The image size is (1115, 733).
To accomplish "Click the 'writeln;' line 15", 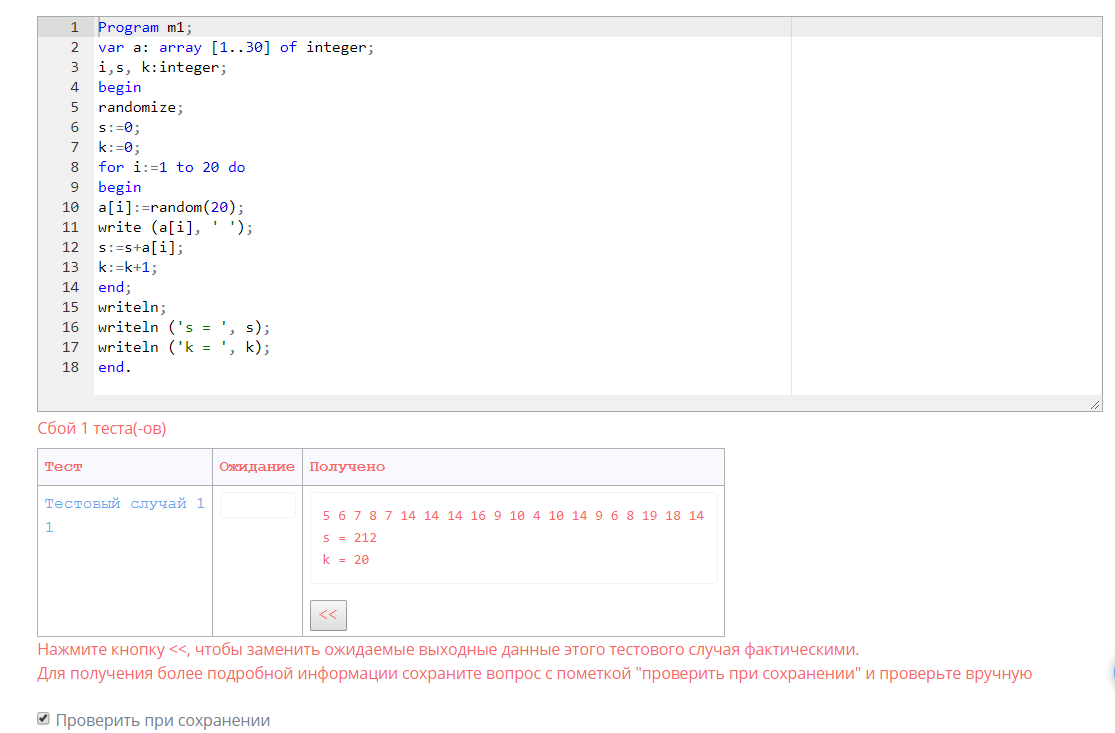I will [132, 307].
